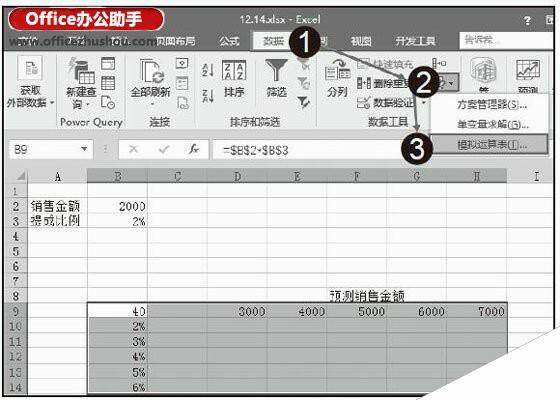560x400 pixels.
Task: Click the Consolidate icon in Data Tools group
Action: [439, 64]
